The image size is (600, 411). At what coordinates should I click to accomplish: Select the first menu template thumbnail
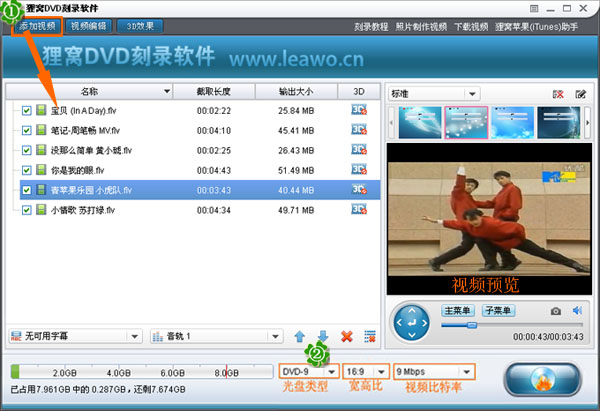pyautogui.click(x=420, y=122)
